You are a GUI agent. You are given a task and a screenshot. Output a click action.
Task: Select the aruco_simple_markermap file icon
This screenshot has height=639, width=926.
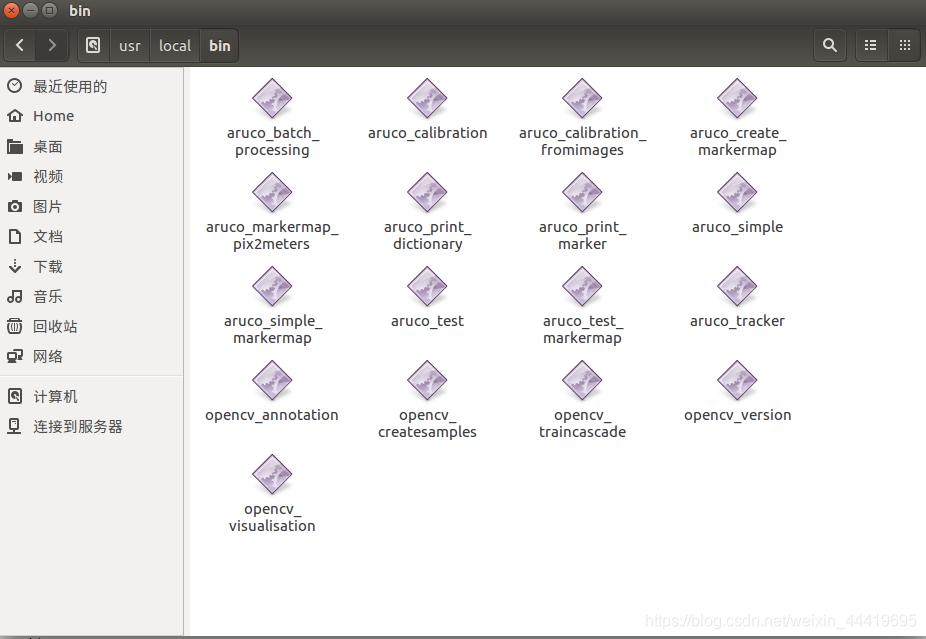click(272, 286)
